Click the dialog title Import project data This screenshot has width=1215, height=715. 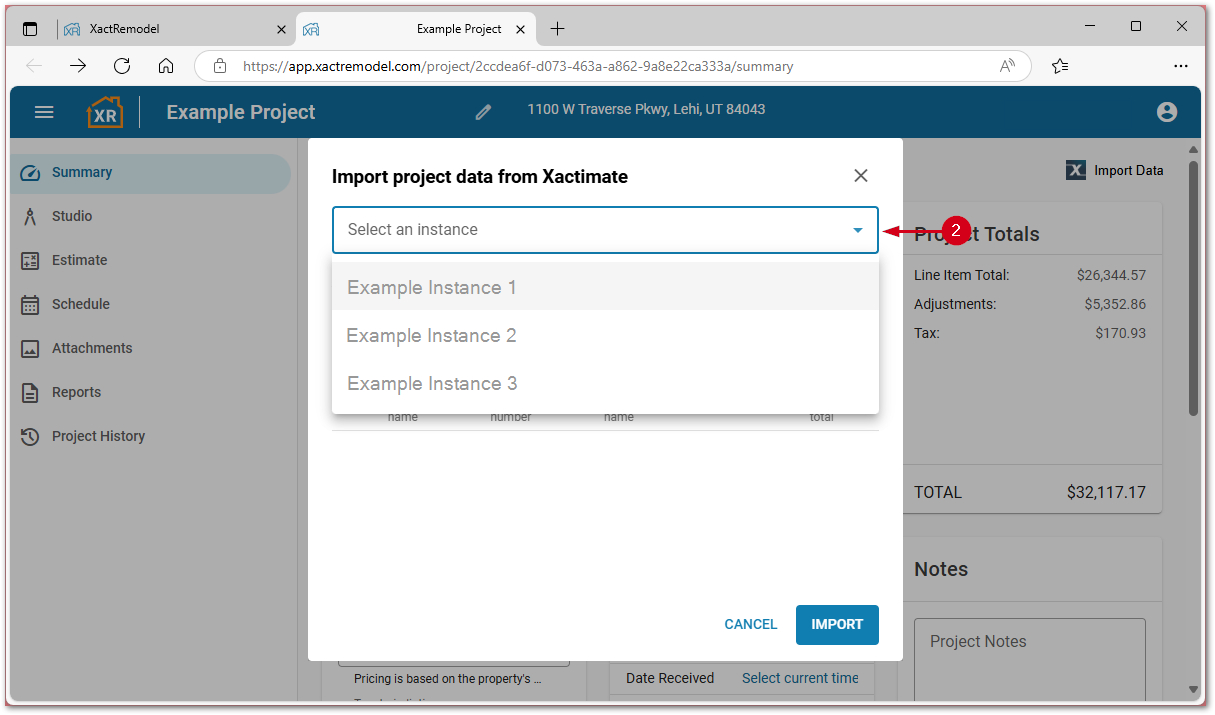tap(480, 177)
